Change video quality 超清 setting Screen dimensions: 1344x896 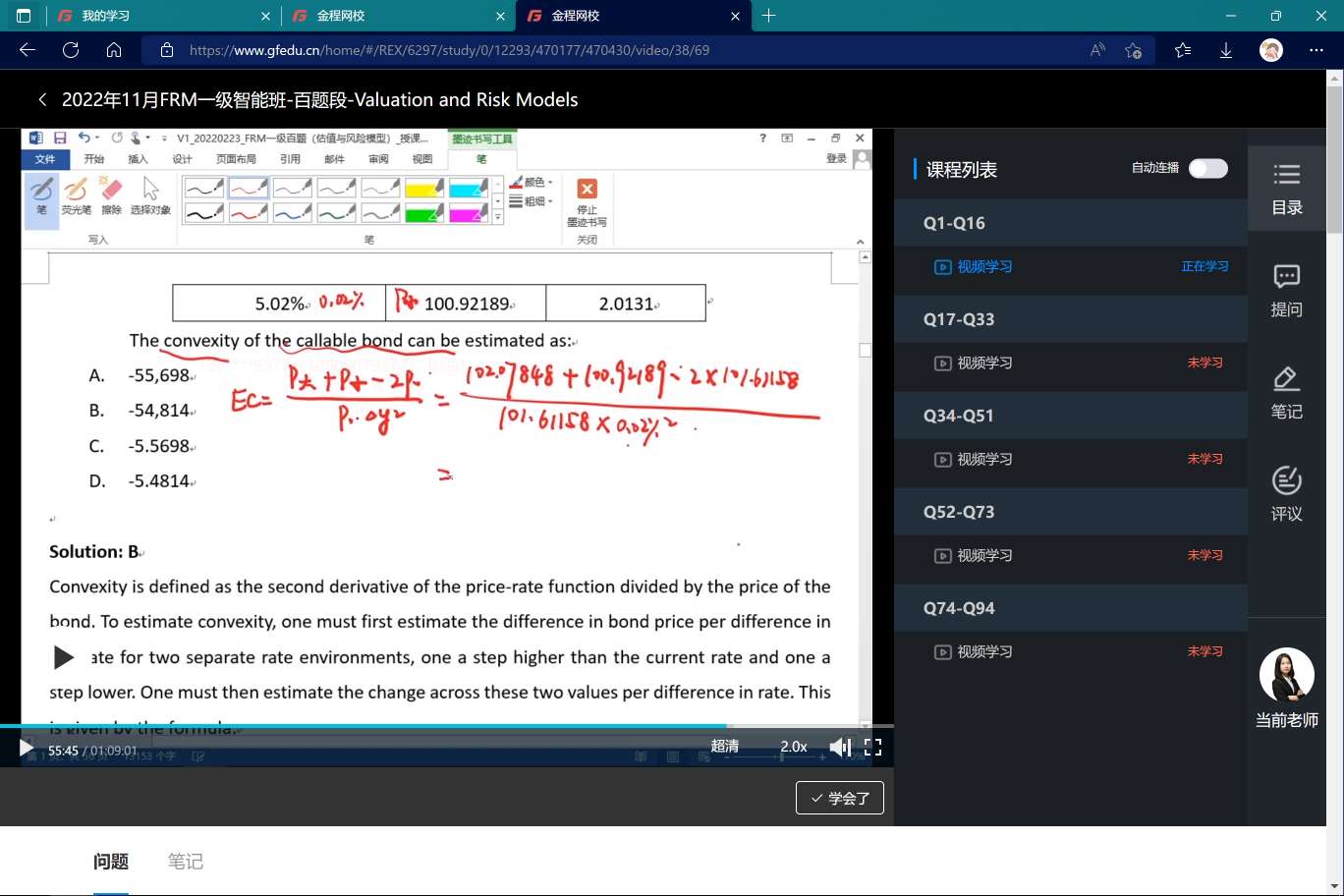point(725,747)
